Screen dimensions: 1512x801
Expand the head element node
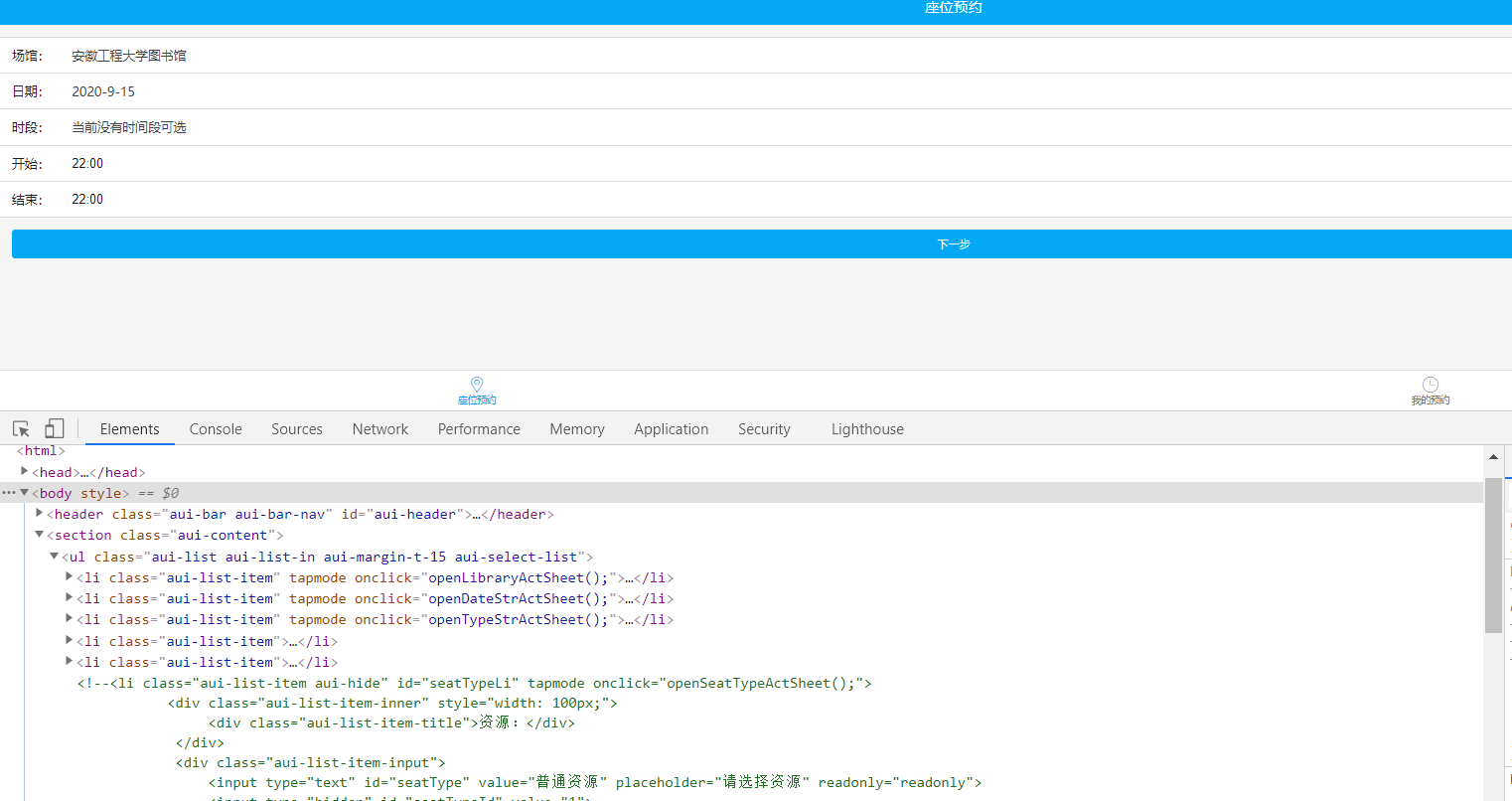pos(24,471)
